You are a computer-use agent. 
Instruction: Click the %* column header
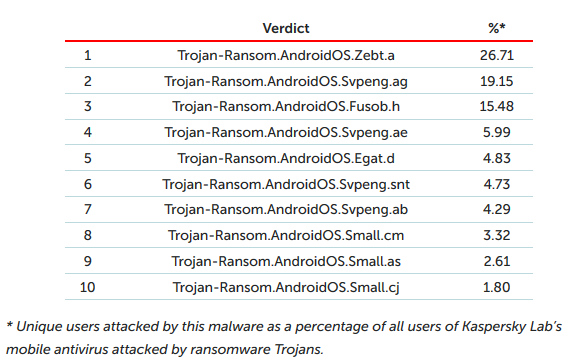tap(497, 28)
